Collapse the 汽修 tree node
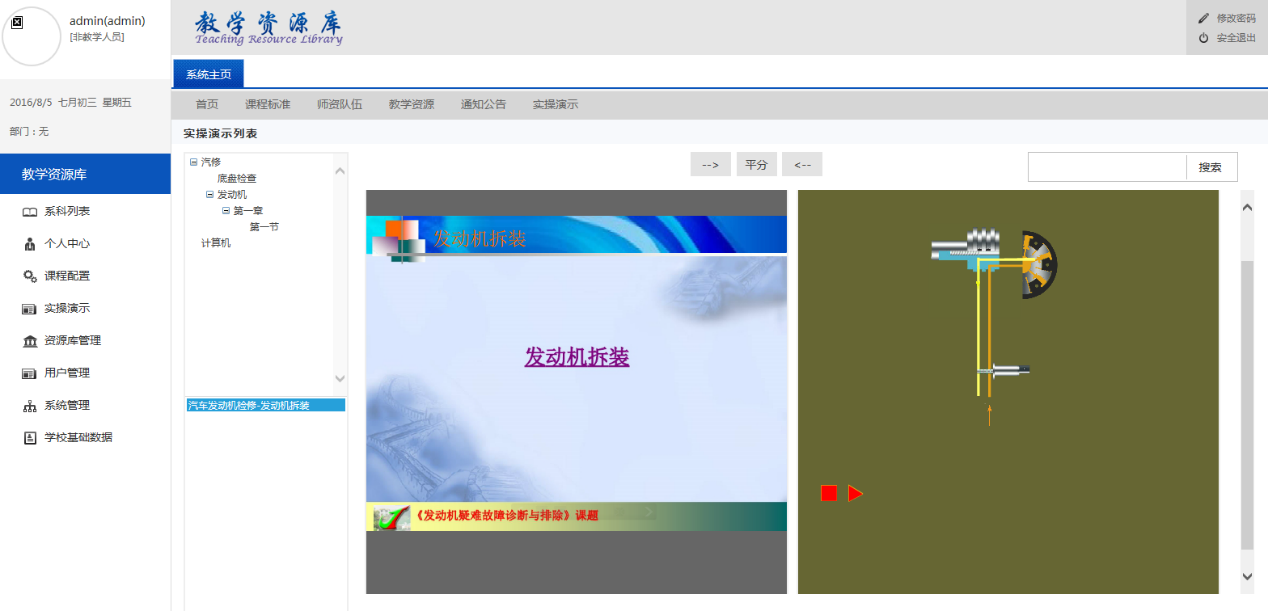1268x611 pixels. (194, 162)
